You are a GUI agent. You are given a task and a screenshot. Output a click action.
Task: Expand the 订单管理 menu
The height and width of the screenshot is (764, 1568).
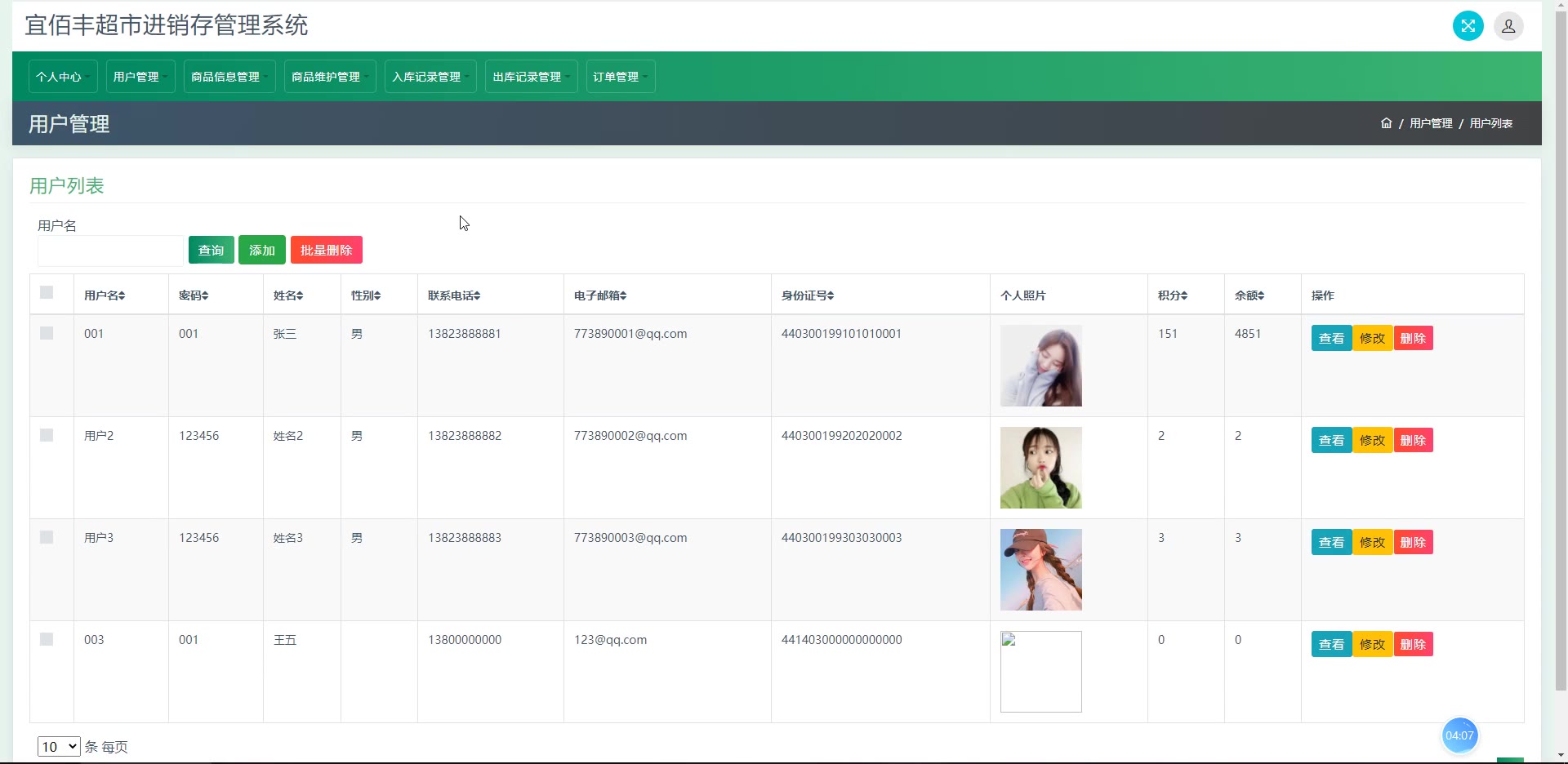coord(621,77)
